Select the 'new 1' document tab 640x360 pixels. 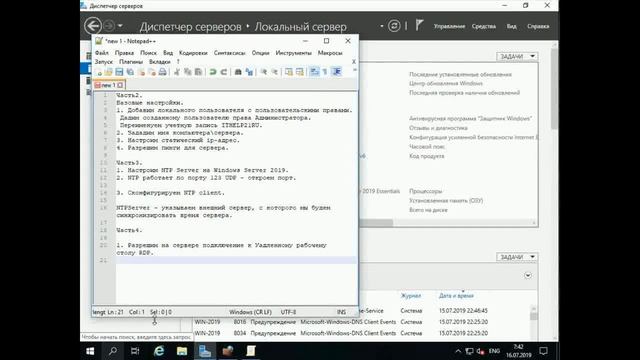pos(109,85)
